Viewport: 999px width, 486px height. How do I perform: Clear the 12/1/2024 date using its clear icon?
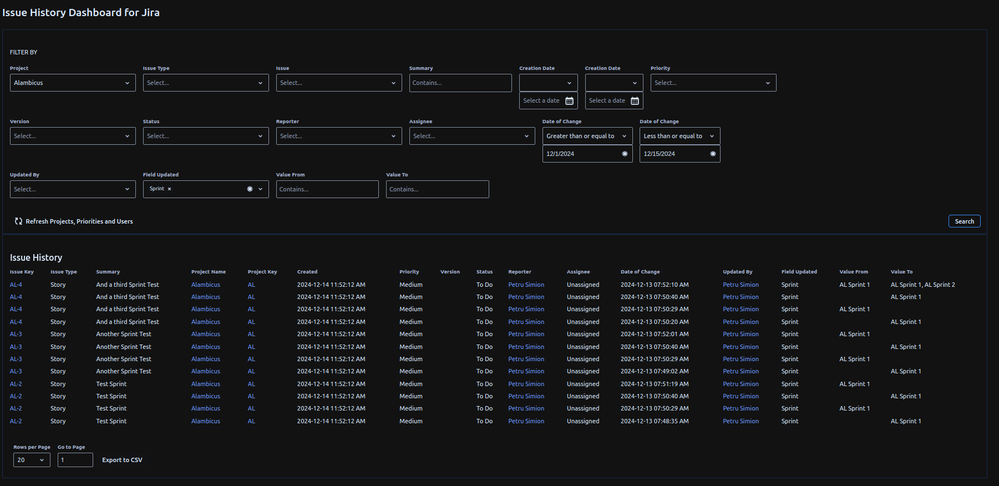tap(624, 154)
